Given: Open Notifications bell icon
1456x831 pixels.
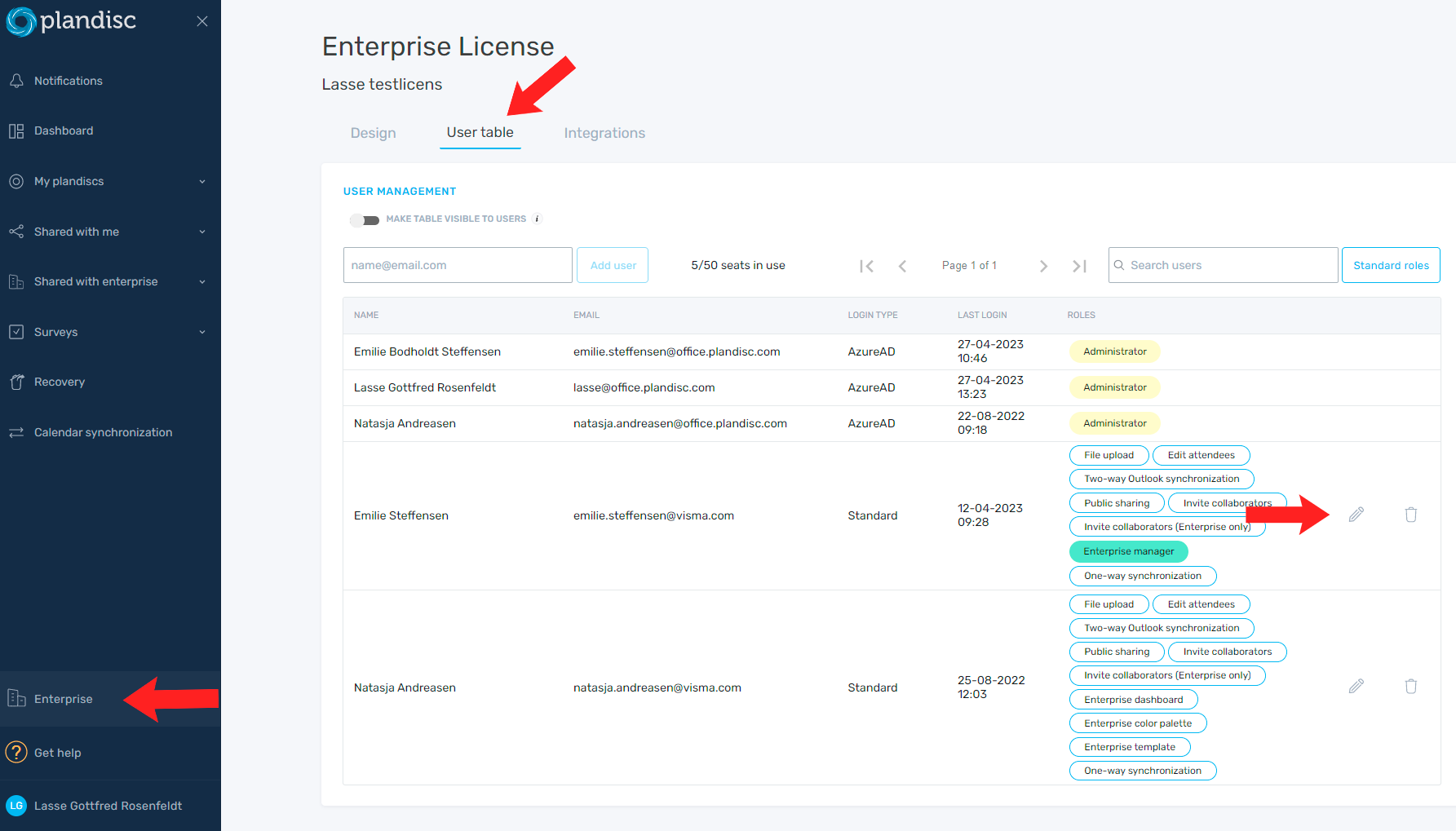Looking at the screenshot, I should pos(16,81).
